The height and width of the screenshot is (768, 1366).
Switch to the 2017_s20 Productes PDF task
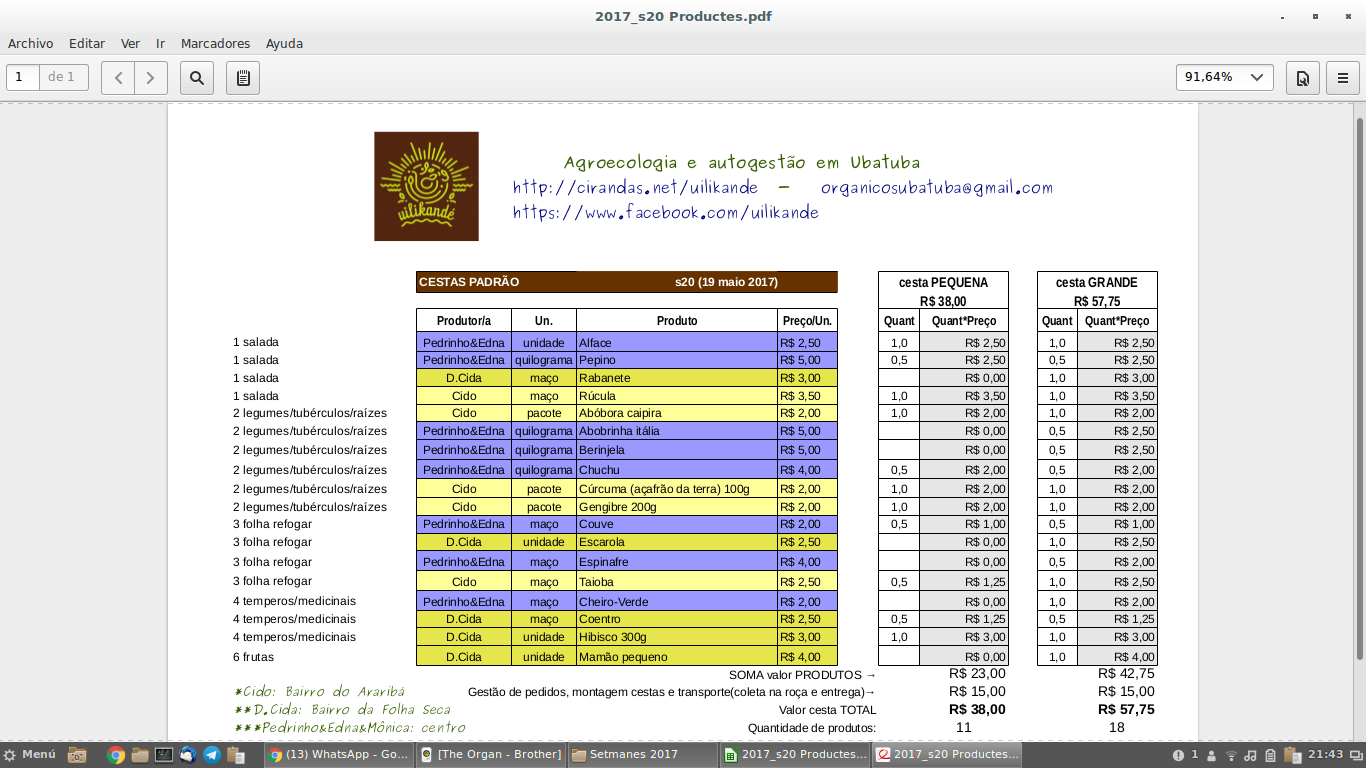948,755
